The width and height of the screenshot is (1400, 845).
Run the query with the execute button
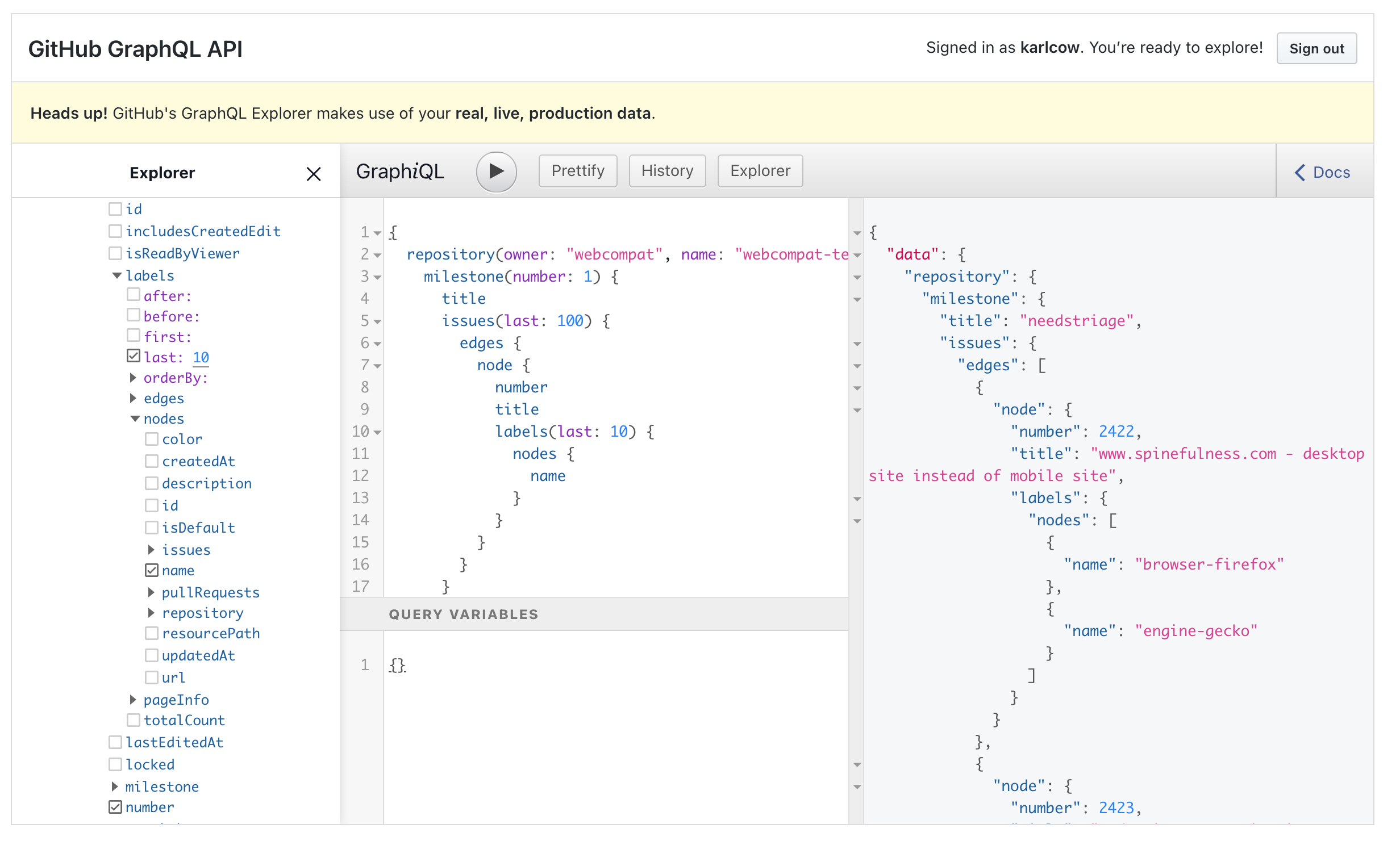click(496, 171)
